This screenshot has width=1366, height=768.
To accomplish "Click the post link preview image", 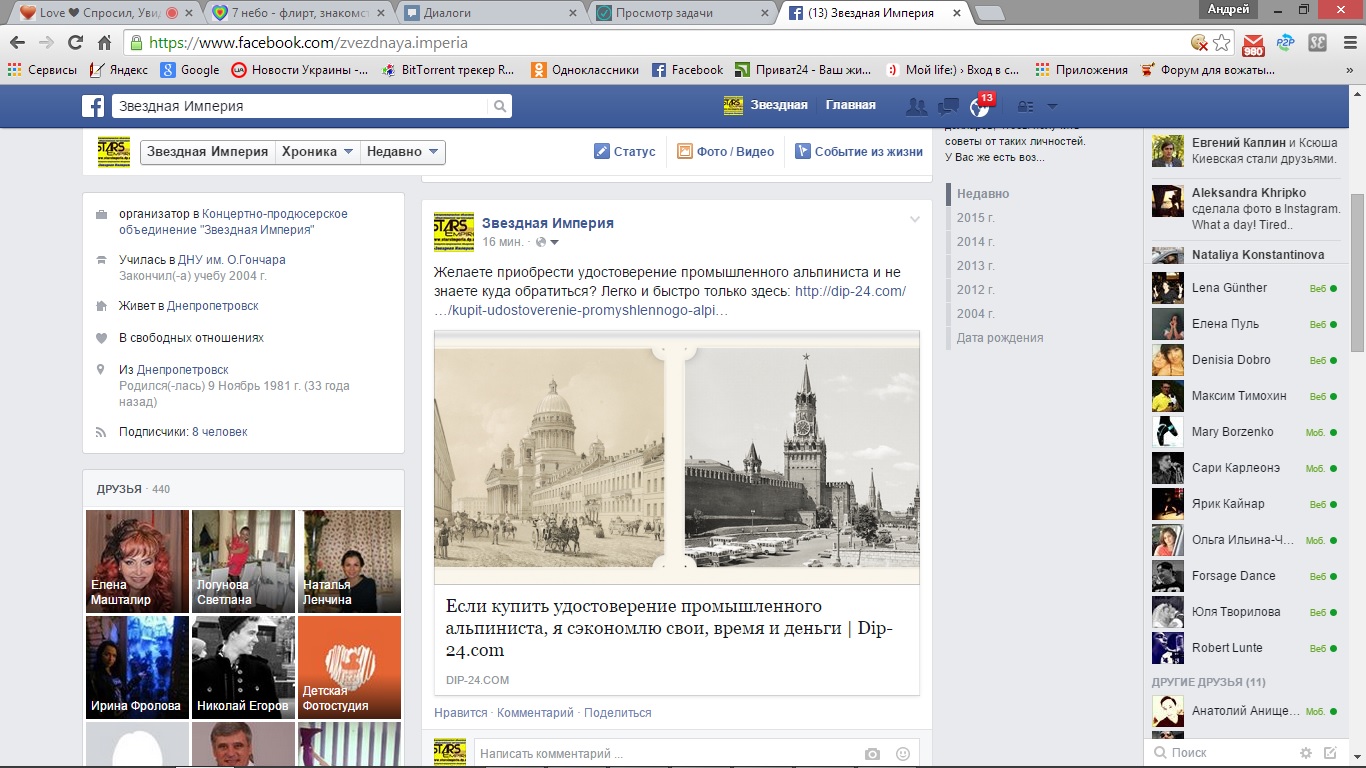I will pos(677,457).
